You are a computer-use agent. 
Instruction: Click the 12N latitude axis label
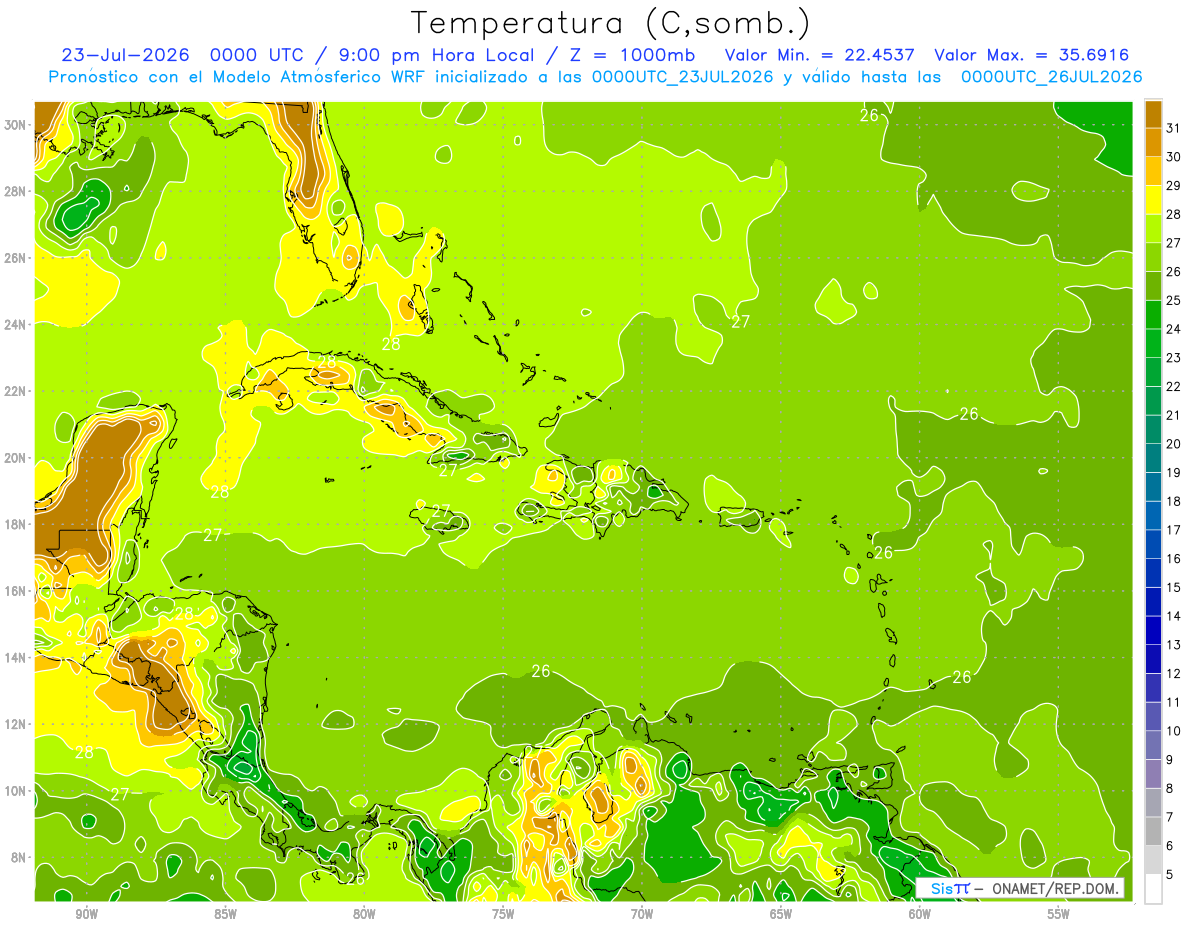pos(16,724)
